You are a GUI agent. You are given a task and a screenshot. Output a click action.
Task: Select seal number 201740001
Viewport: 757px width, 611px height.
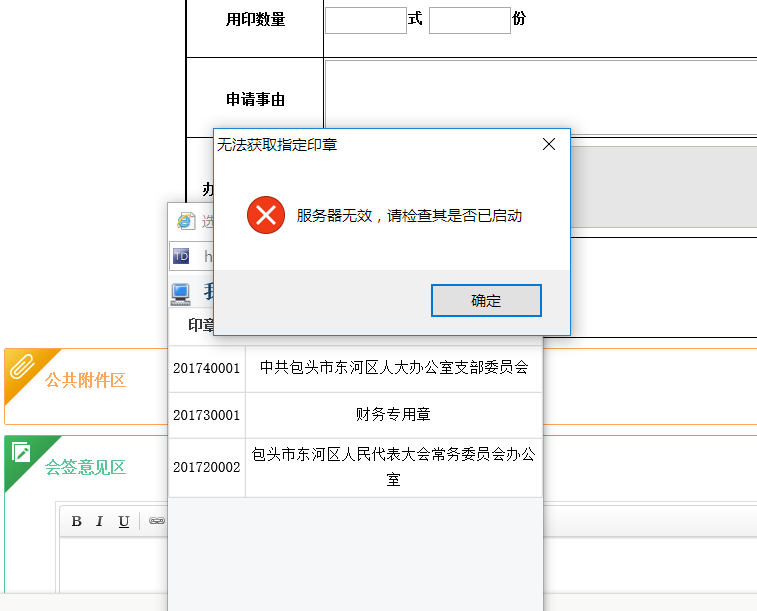tap(207, 369)
